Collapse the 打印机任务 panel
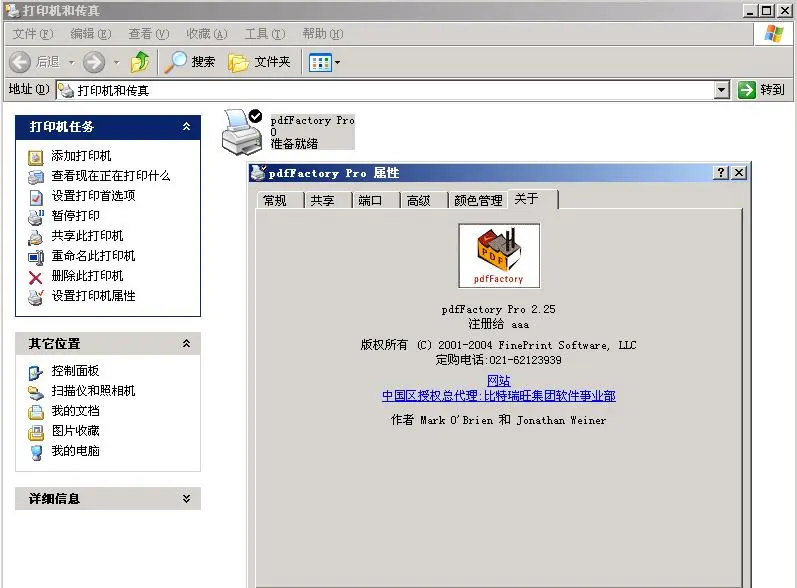797x588 pixels. tap(187, 127)
